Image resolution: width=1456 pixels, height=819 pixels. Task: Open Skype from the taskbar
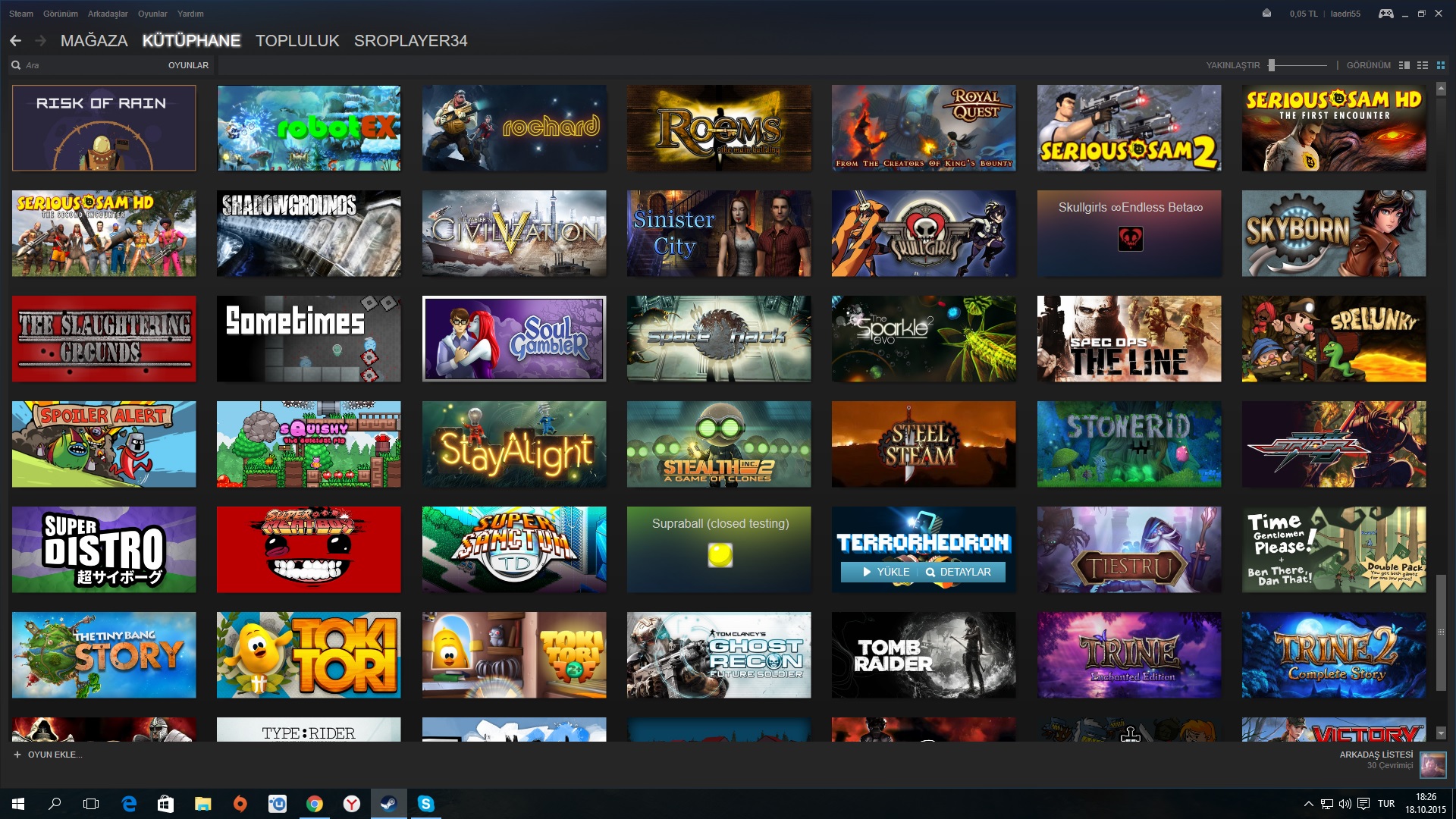click(x=426, y=804)
